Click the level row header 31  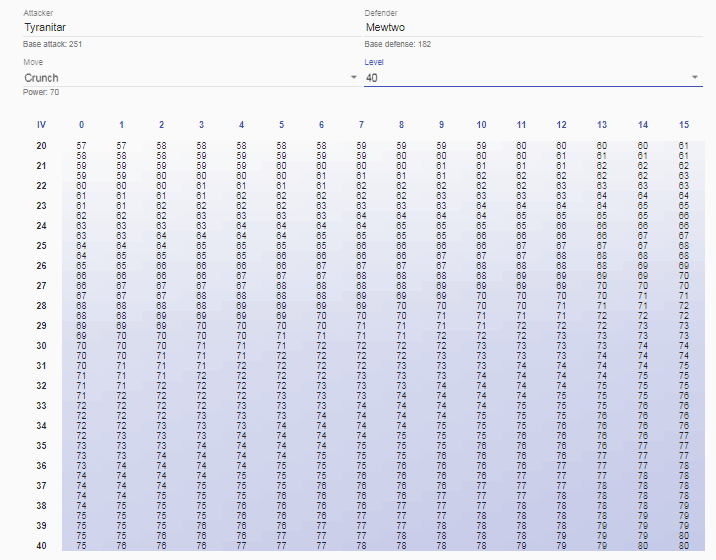[42, 366]
